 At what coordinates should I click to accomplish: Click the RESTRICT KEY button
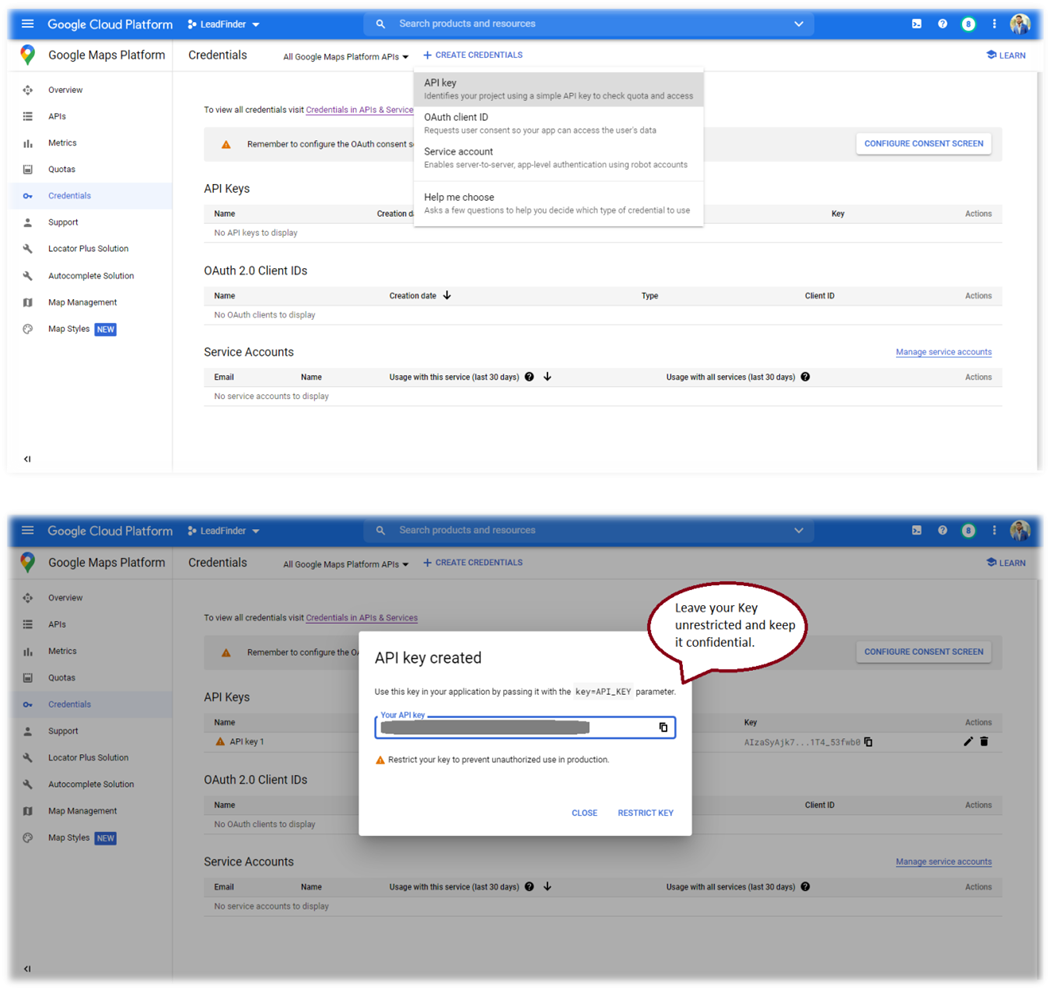[645, 813]
